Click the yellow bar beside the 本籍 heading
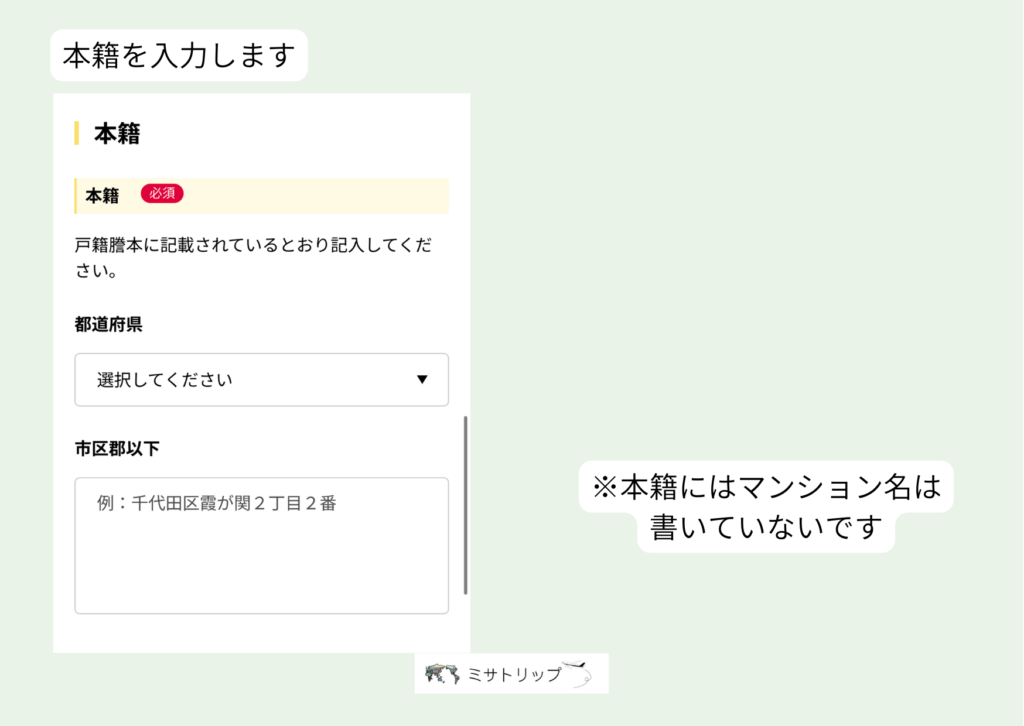 (x=78, y=133)
